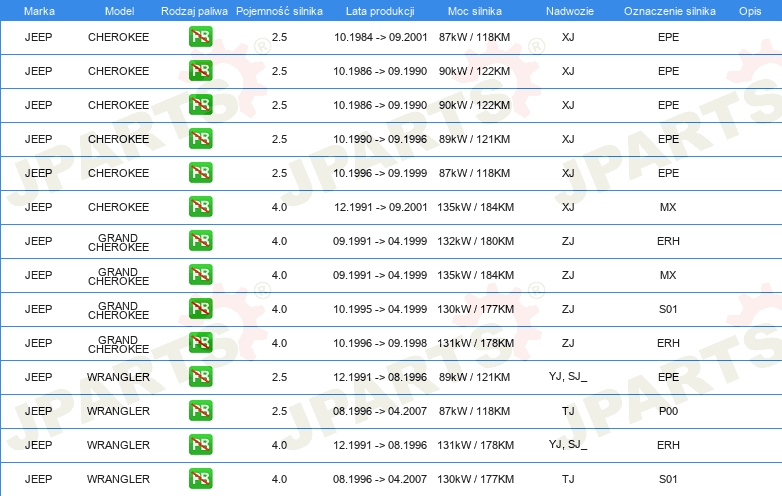Select the Pojemność silnika header
Image resolution: width=782 pixels, height=496 pixels.
point(279,11)
